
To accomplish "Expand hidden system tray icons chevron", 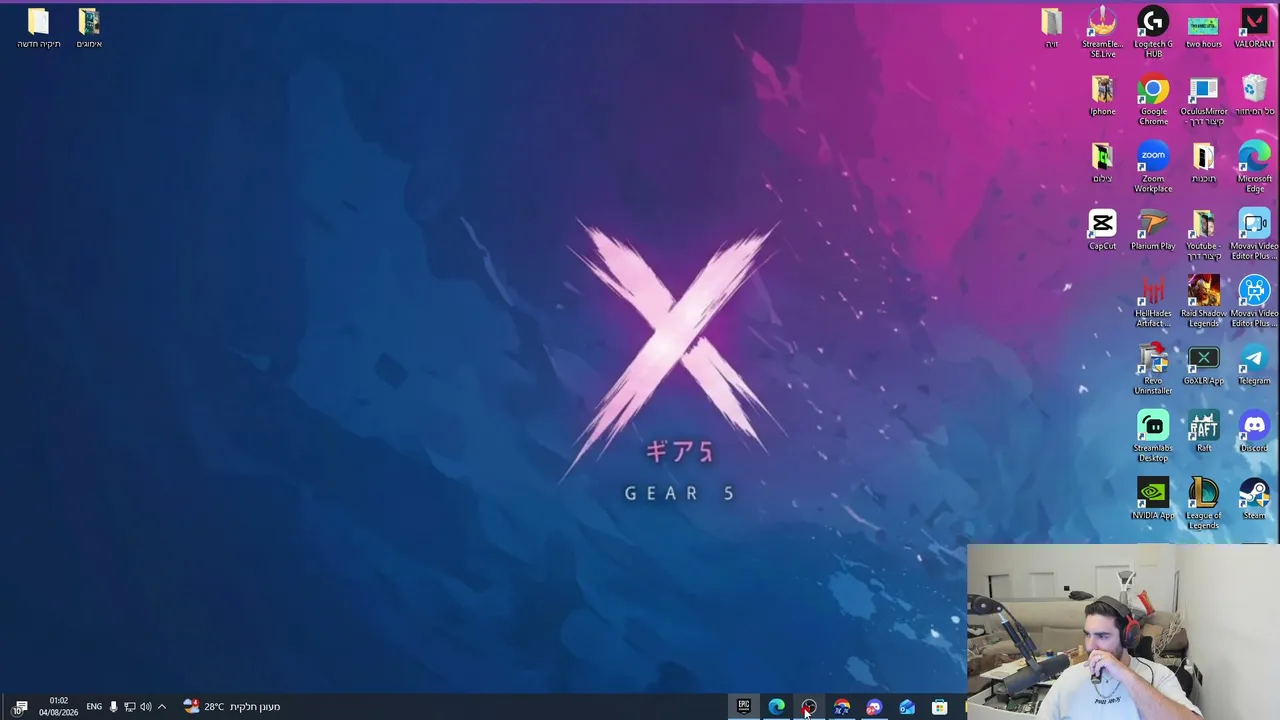I will [162, 707].
